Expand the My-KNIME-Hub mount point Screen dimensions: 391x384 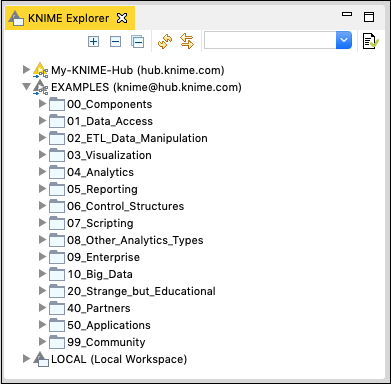(x=26, y=70)
